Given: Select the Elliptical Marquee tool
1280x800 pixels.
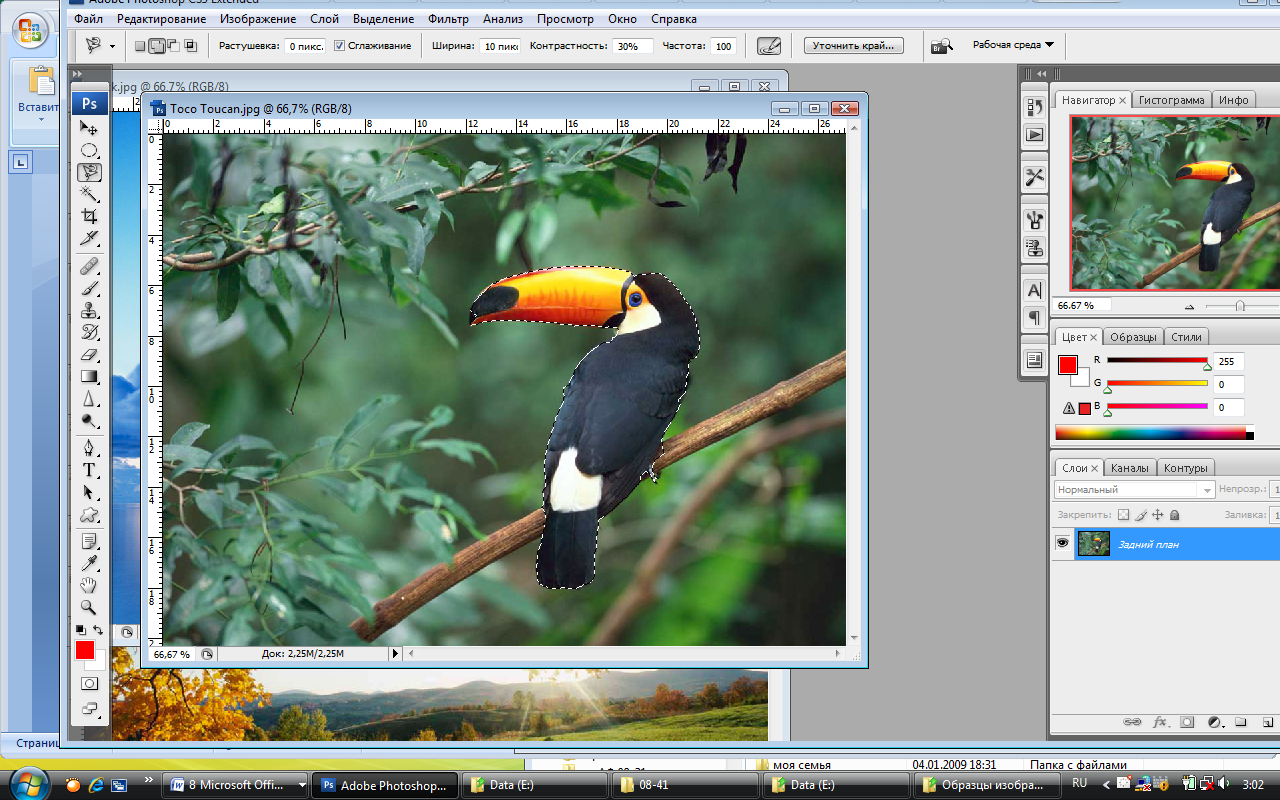Looking at the screenshot, I should (89, 150).
